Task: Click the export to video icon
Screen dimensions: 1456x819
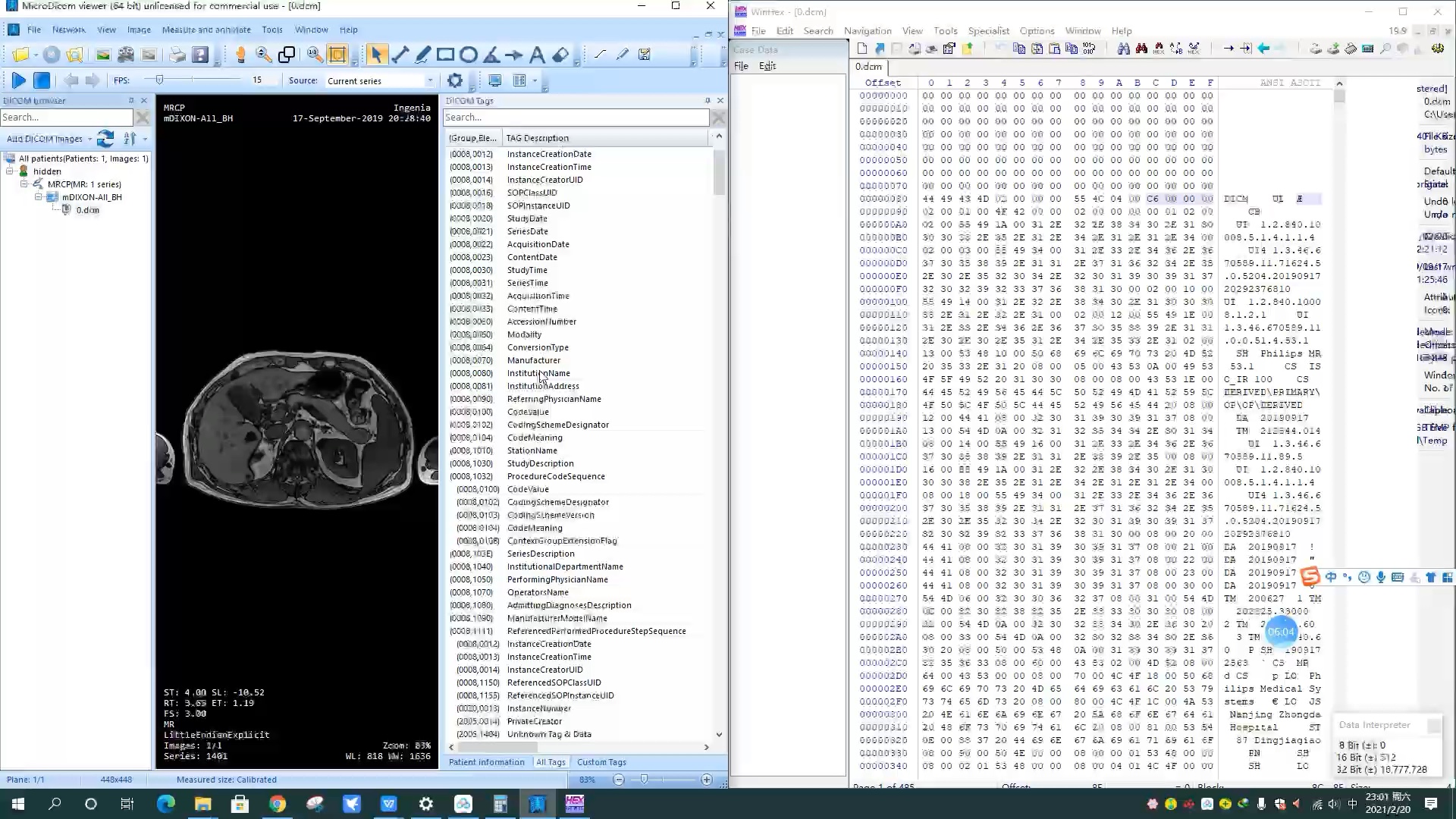Action: tap(126, 55)
